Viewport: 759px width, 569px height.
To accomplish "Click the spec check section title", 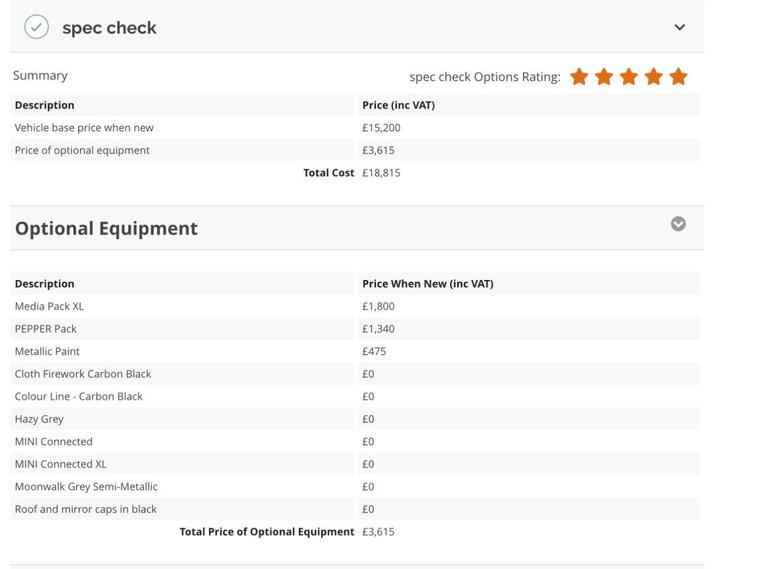I will 109,28.
